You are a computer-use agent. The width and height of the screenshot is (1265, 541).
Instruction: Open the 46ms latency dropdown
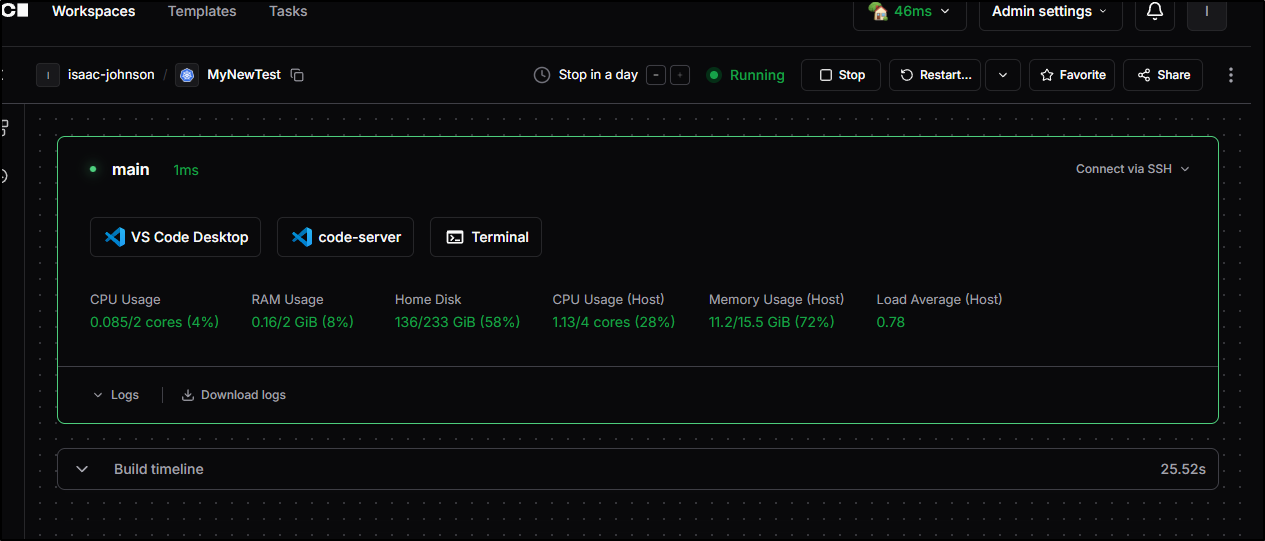[909, 12]
